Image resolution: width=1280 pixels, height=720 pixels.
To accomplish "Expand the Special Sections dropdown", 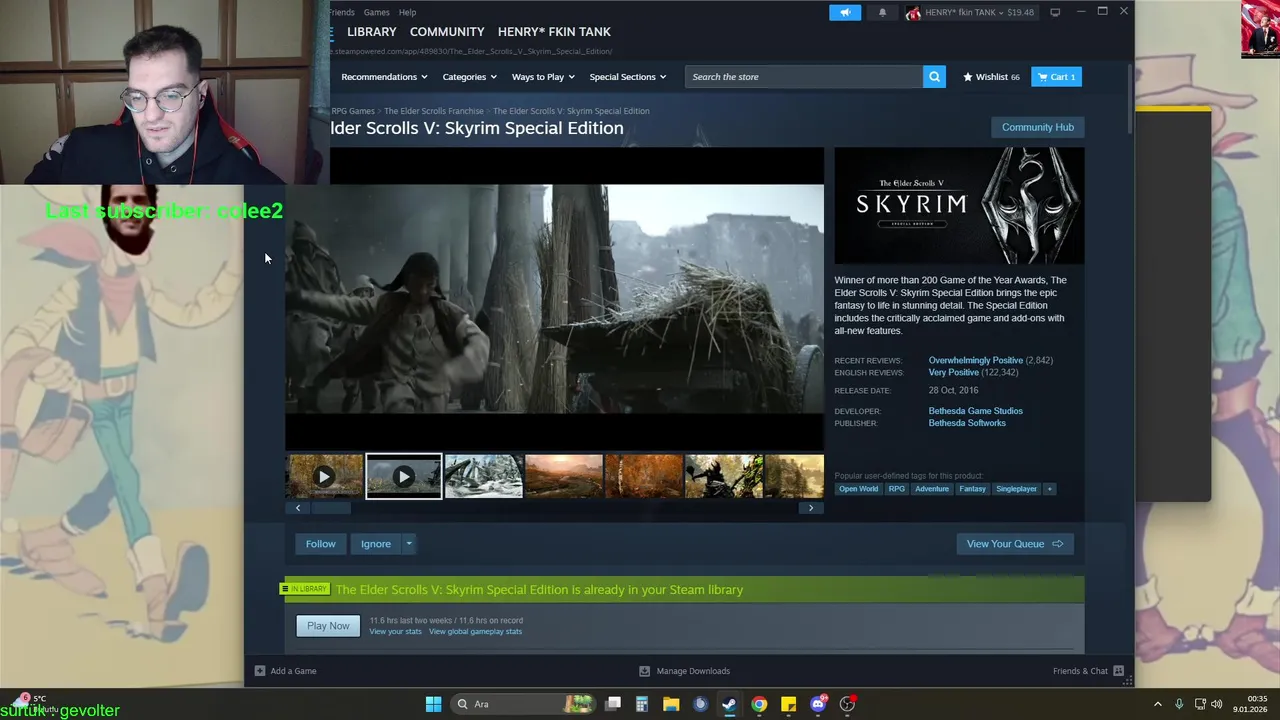I will (628, 77).
